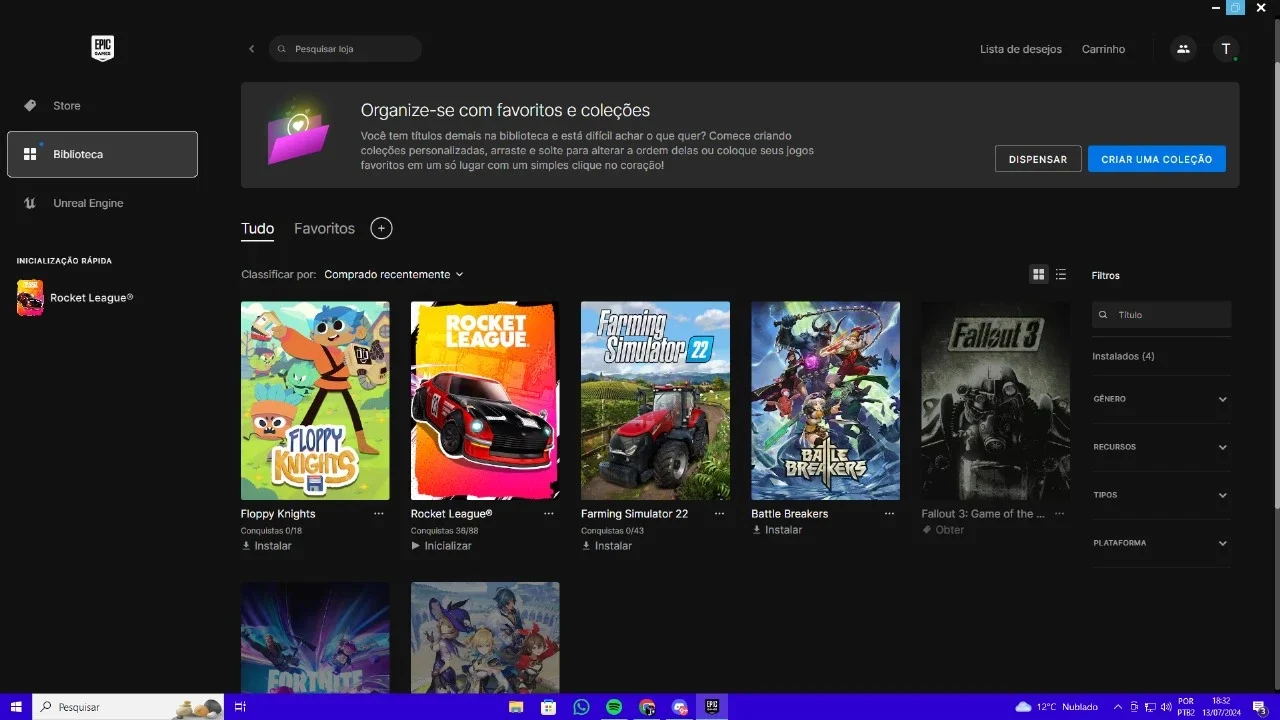Click Inicializar for Rocket League

pos(441,546)
